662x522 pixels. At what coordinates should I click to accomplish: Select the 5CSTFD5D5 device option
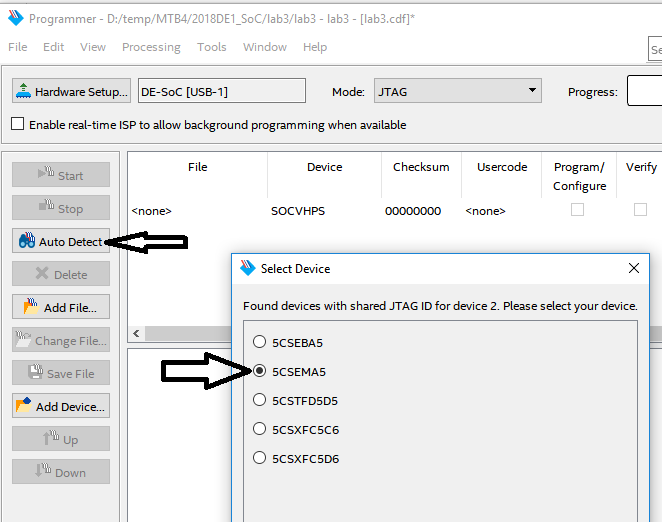(x=259, y=401)
